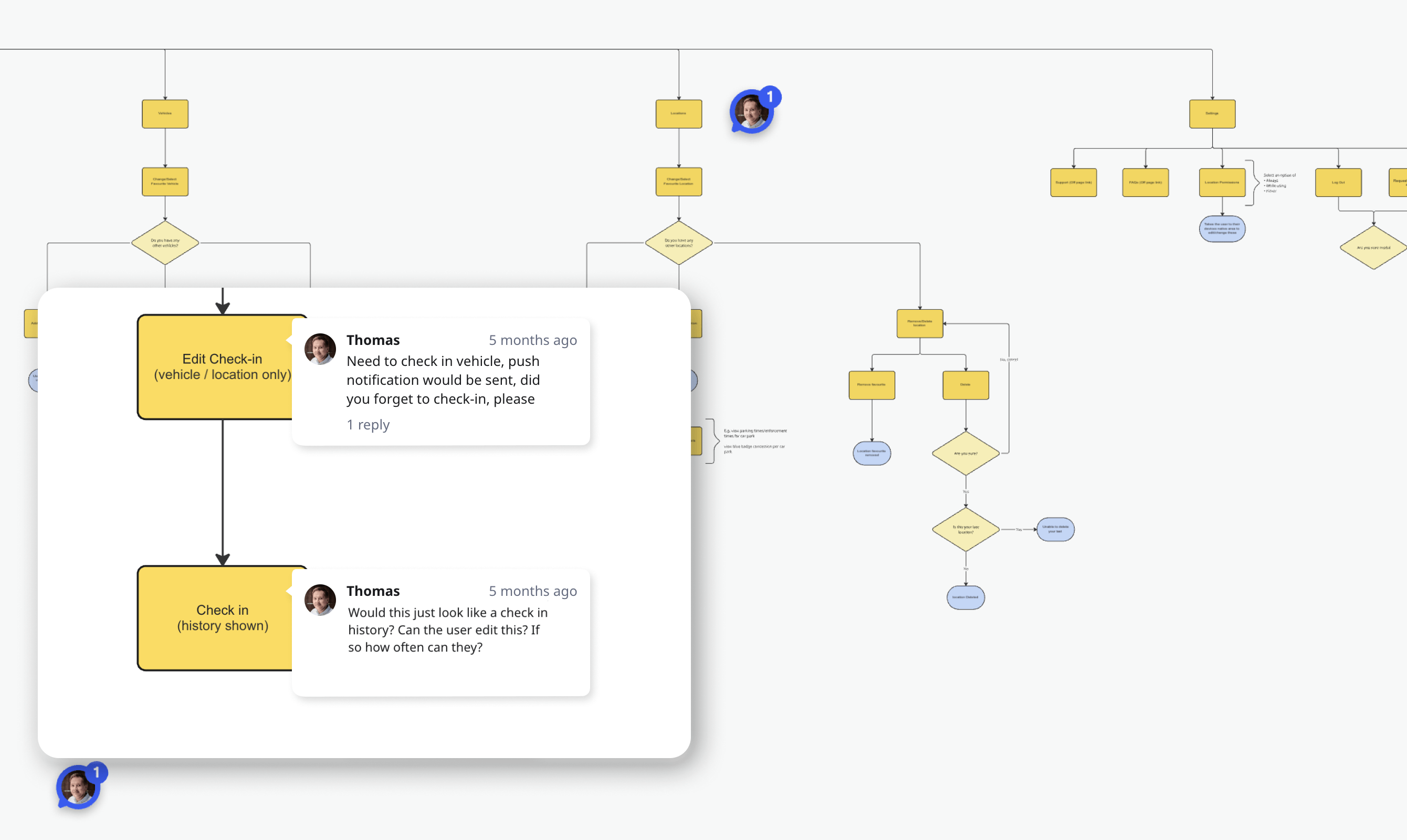This screenshot has height=840, width=1407.
Task: Select the FAQs (Off page link) node
Action: click(1146, 182)
